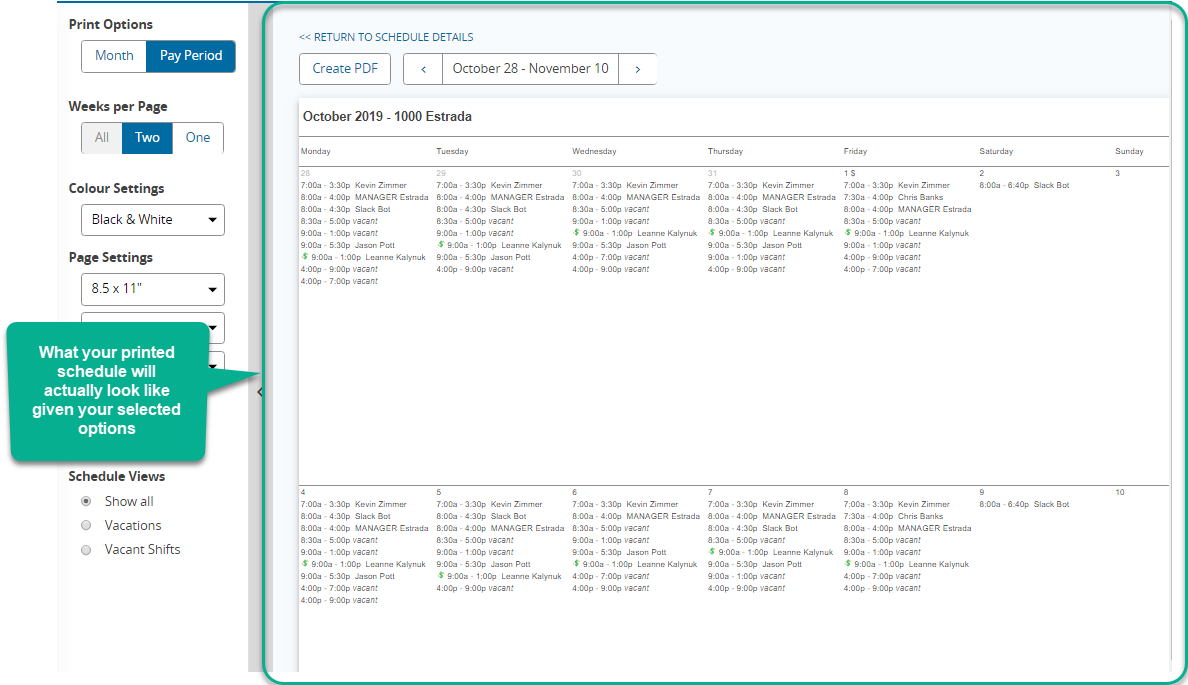Image resolution: width=1188 pixels, height=685 pixels.
Task: Click Monday 28 Kevin Zimmer 7:00a shift
Action: pos(354,186)
